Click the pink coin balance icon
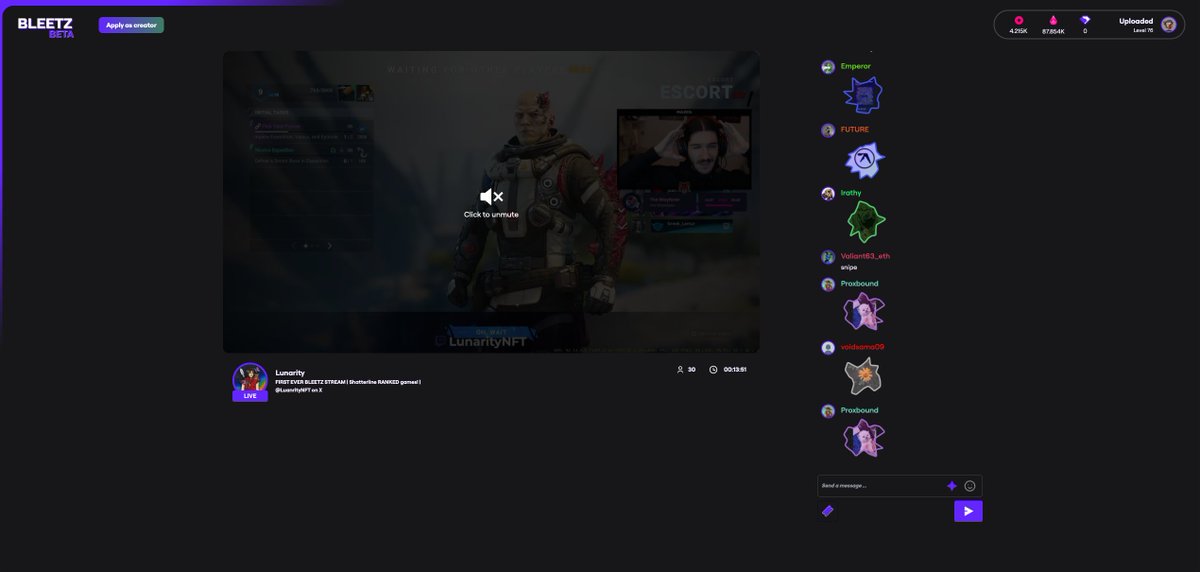The width and height of the screenshot is (1200, 572). click(x=1019, y=20)
